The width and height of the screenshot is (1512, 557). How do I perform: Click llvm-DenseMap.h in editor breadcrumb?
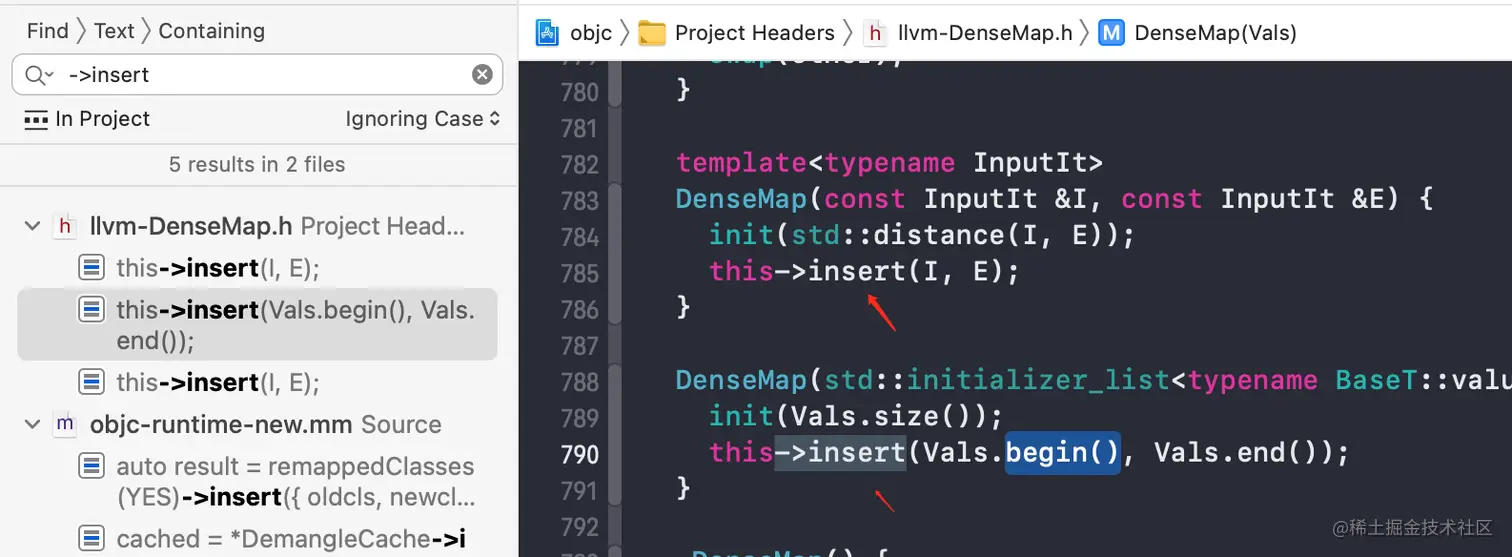[x=985, y=33]
